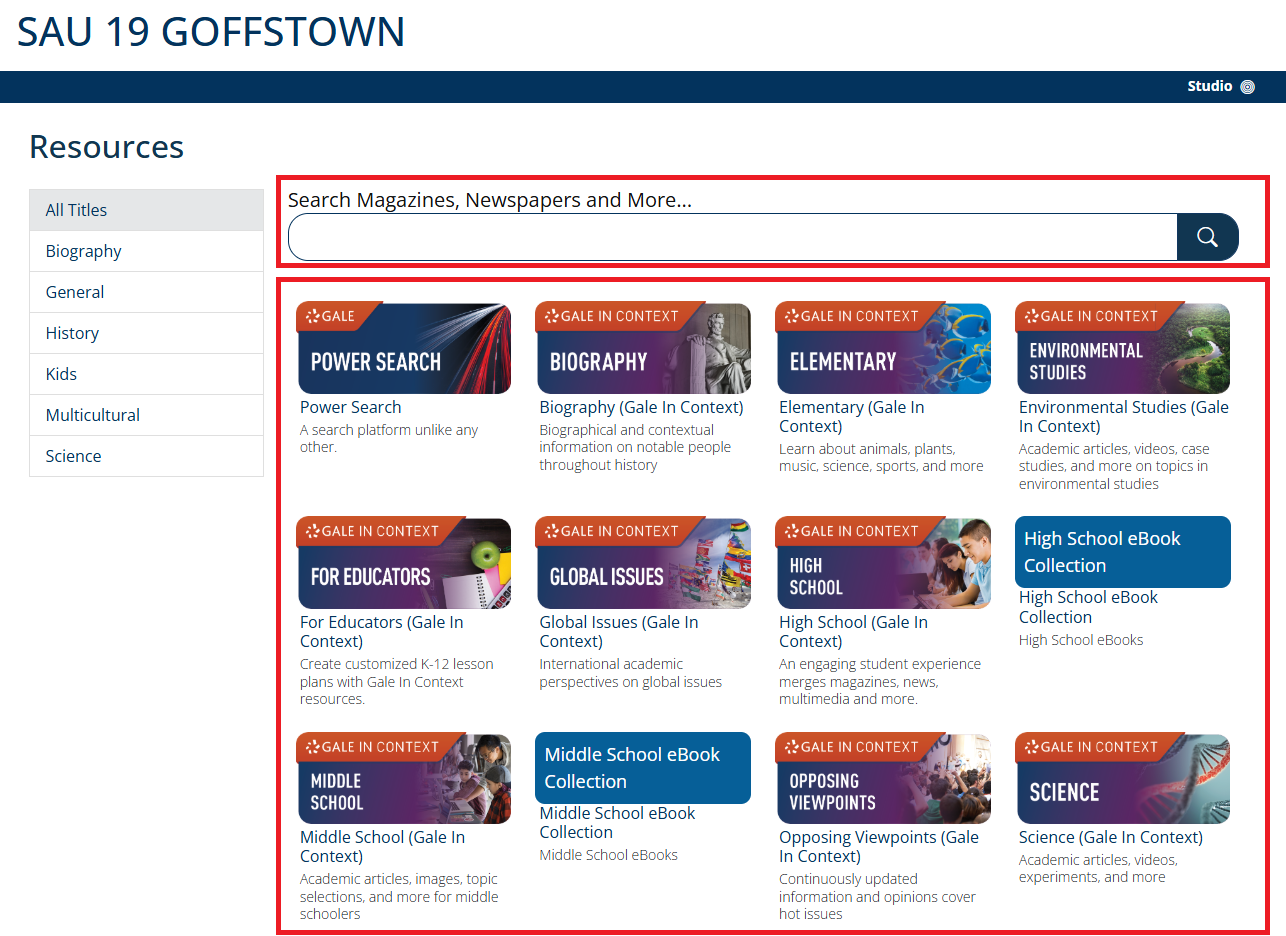1286x936 pixels.
Task: Open the Studio target icon
Action: point(1247,87)
